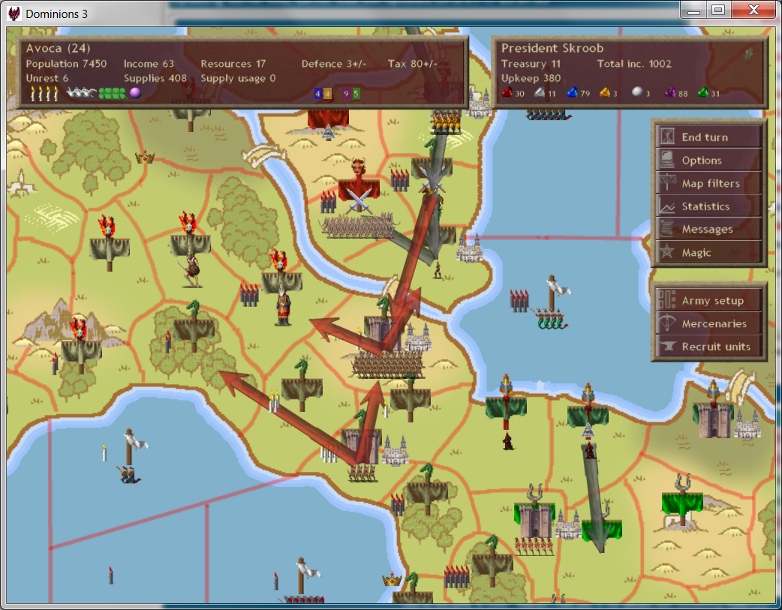The width and height of the screenshot is (782, 610).
Task: Select the snowy mountain province flame flag
Action: coord(80,344)
